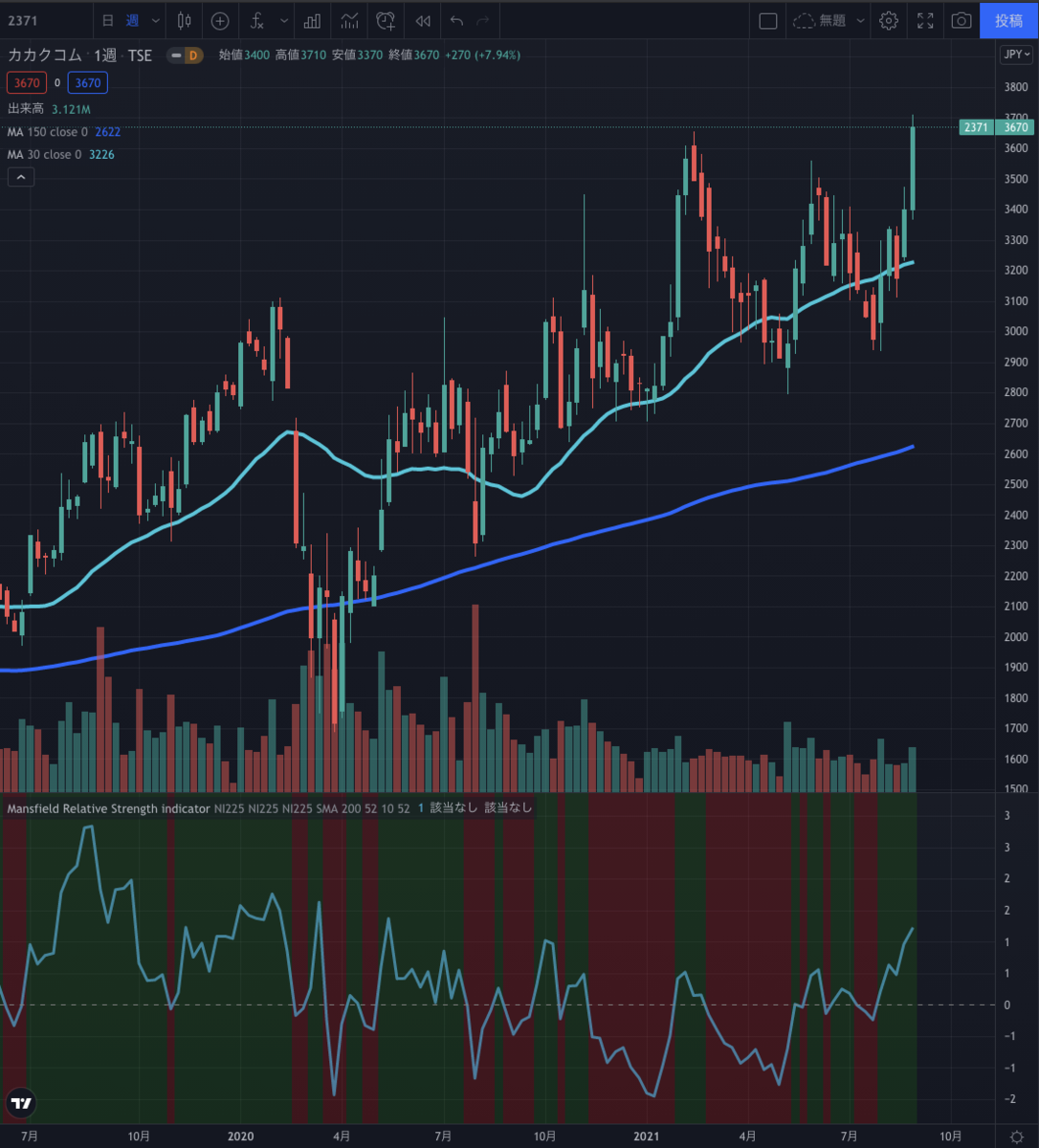This screenshot has width=1039, height=1148.
Task: Expand the indicators favorites dropdown arrow
Action: tap(284, 20)
